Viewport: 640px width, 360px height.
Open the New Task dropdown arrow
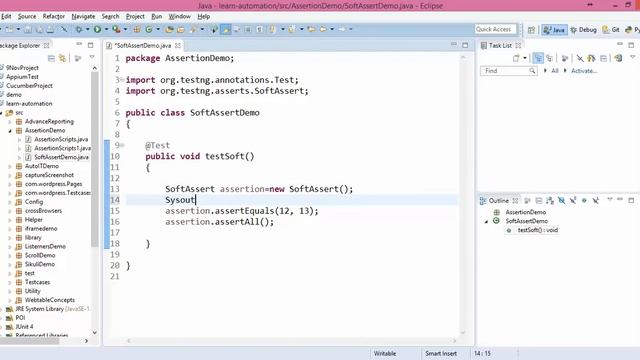coord(525,58)
